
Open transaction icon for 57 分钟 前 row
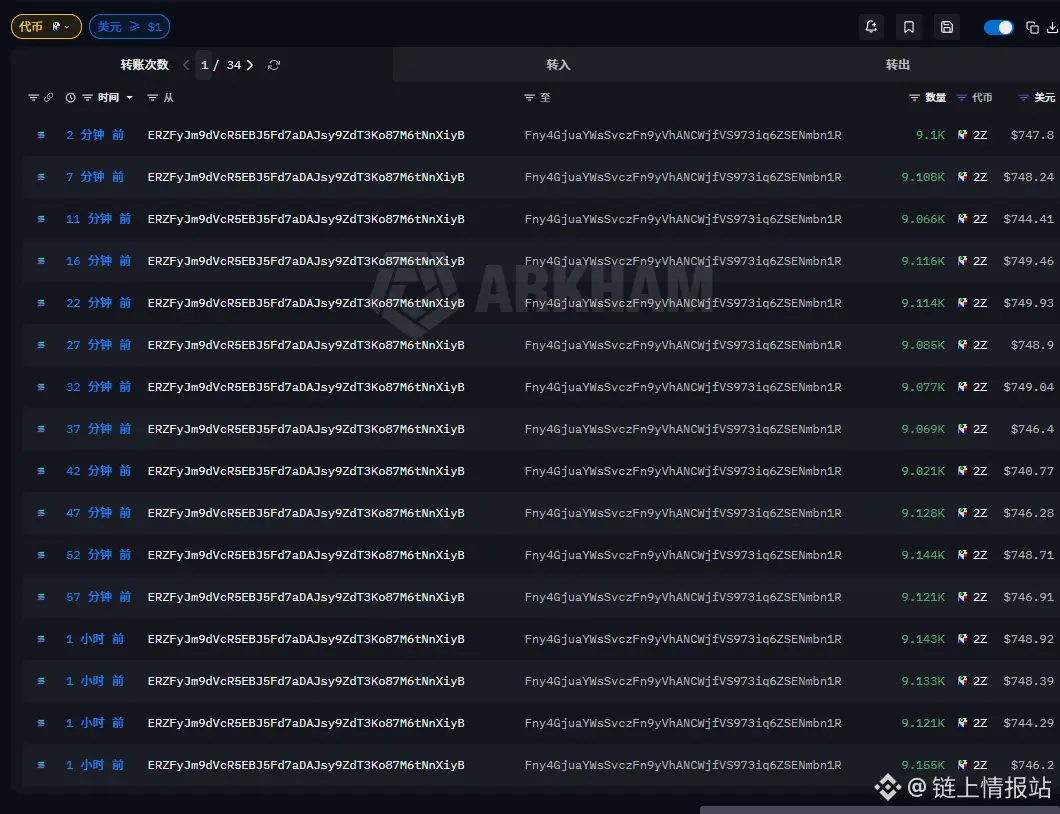tap(41, 597)
